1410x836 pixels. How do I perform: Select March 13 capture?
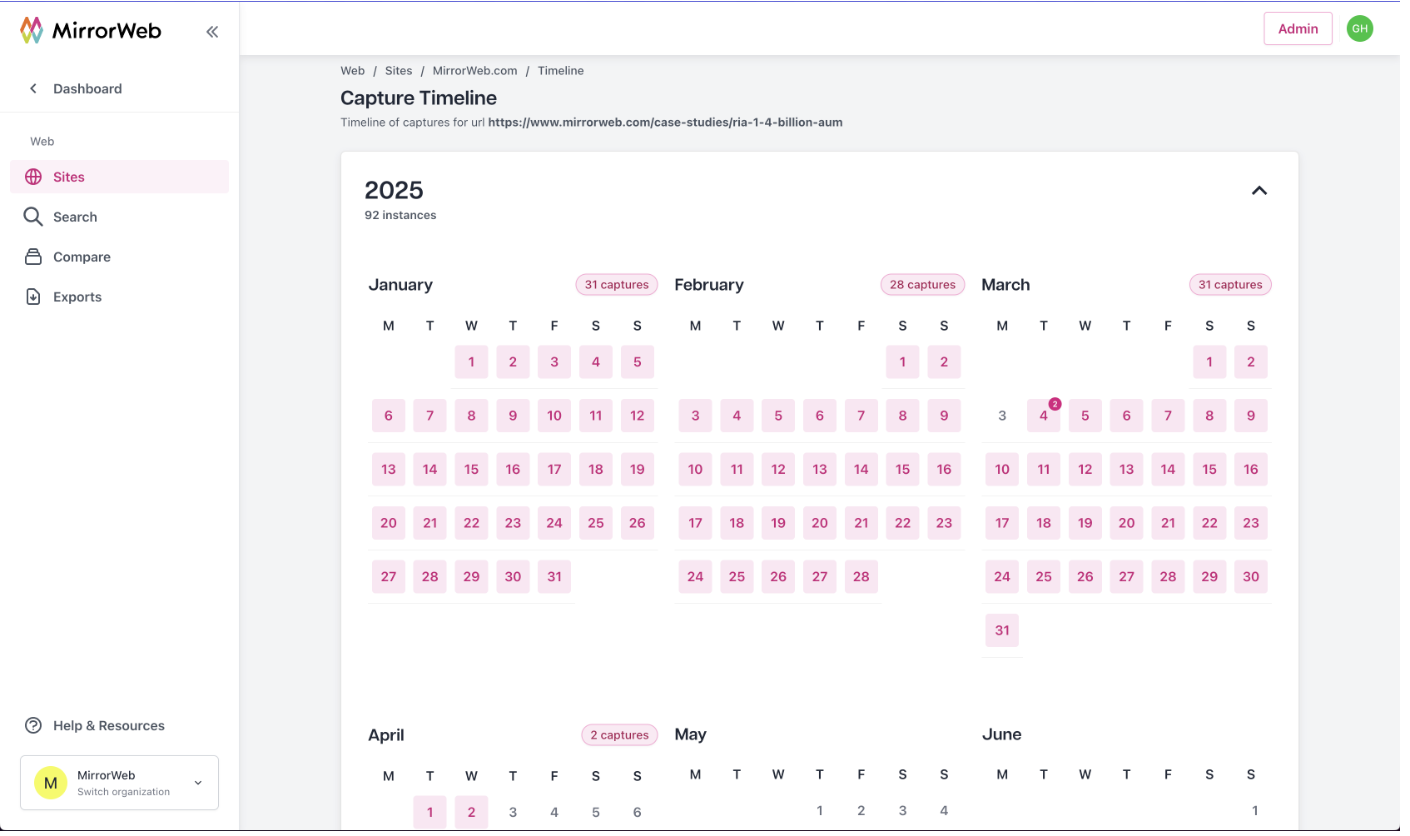(1127, 469)
